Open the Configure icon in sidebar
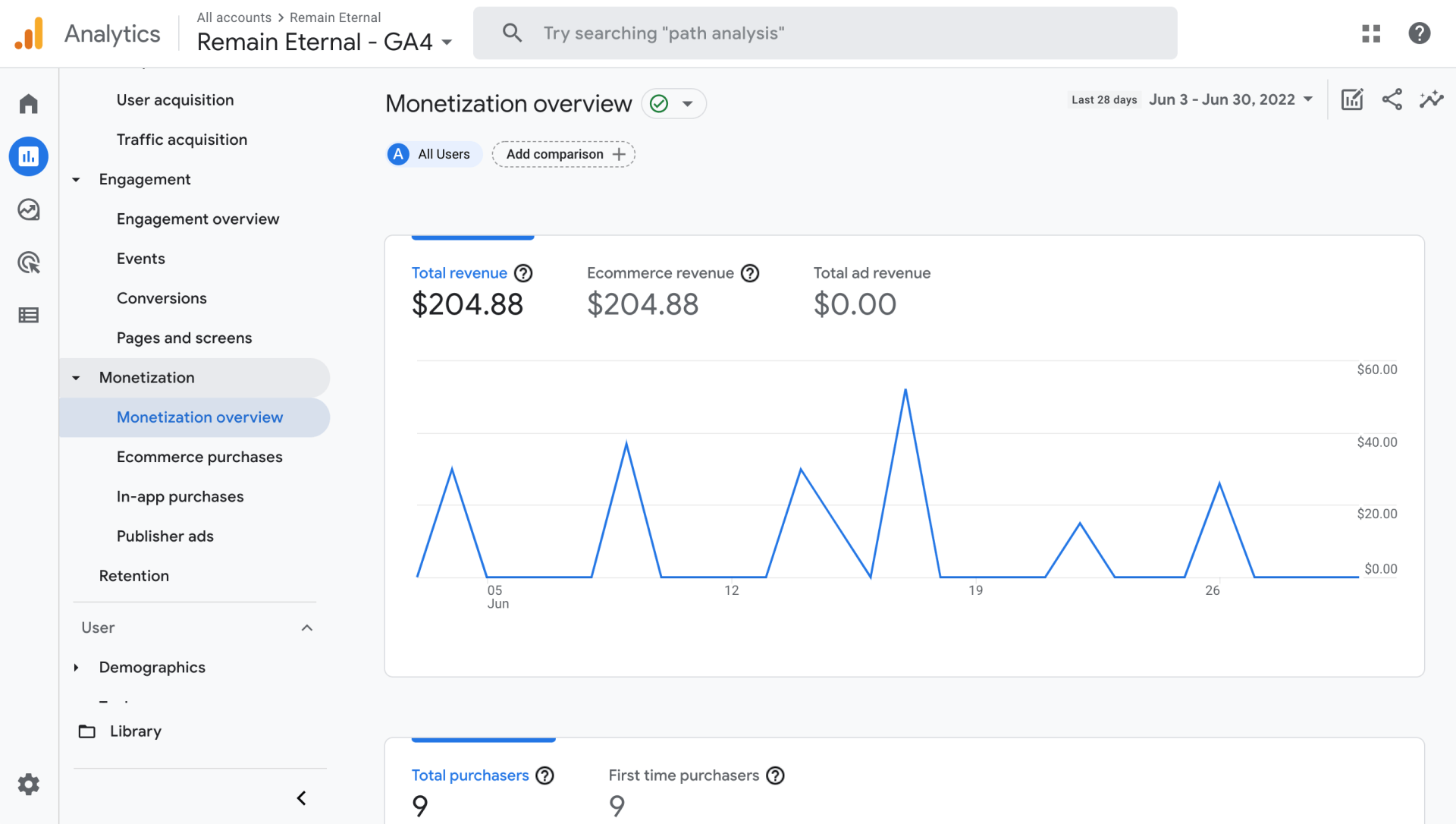1456x824 pixels. [29, 315]
